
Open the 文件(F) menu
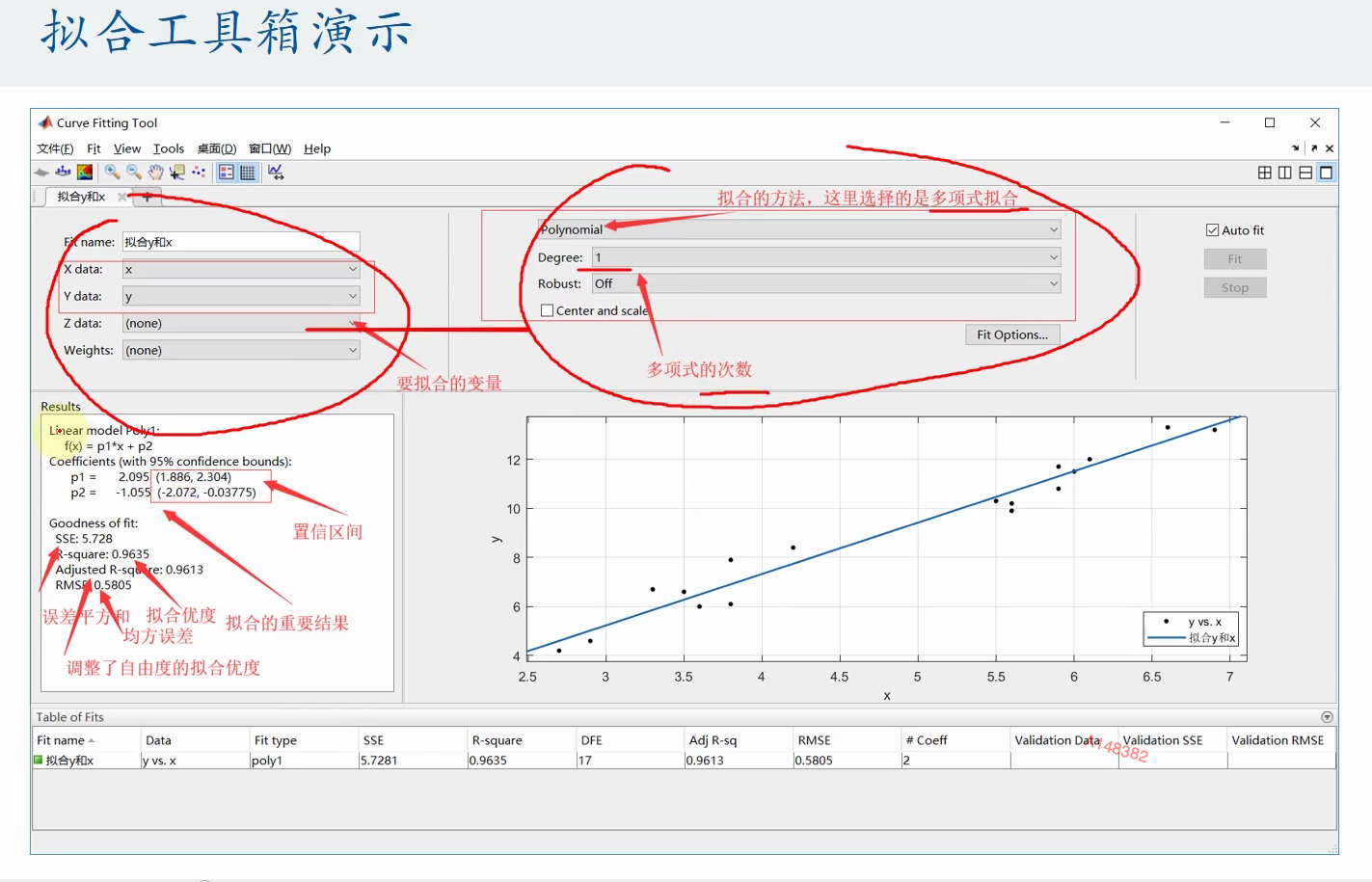(55, 148)
